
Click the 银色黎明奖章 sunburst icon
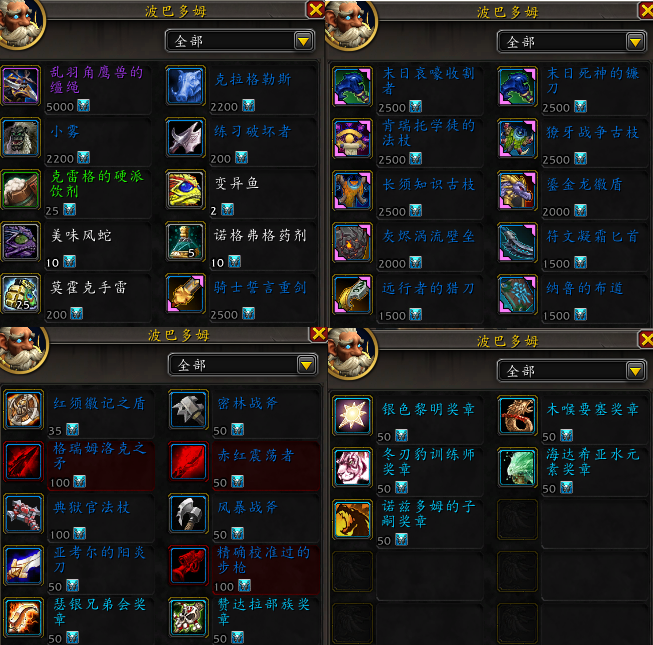pos(352,416)
